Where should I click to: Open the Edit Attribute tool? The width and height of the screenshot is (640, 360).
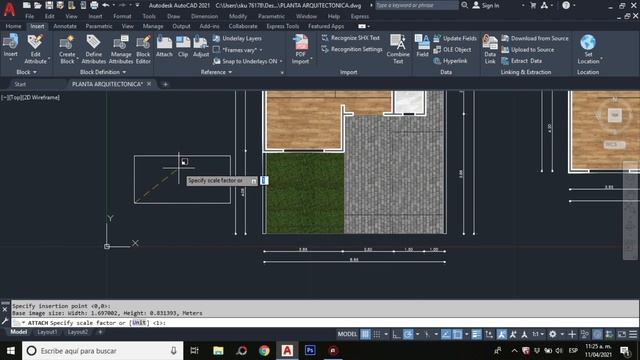tap(36, 49)
